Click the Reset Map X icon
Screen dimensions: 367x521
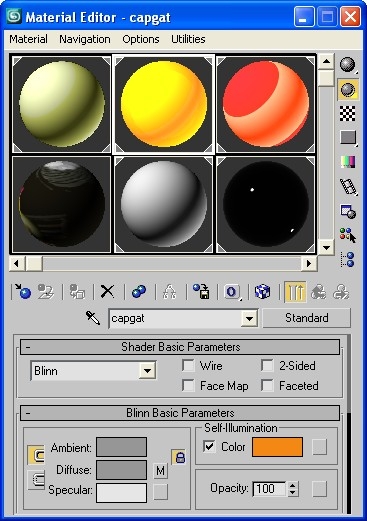coord(107,292)
